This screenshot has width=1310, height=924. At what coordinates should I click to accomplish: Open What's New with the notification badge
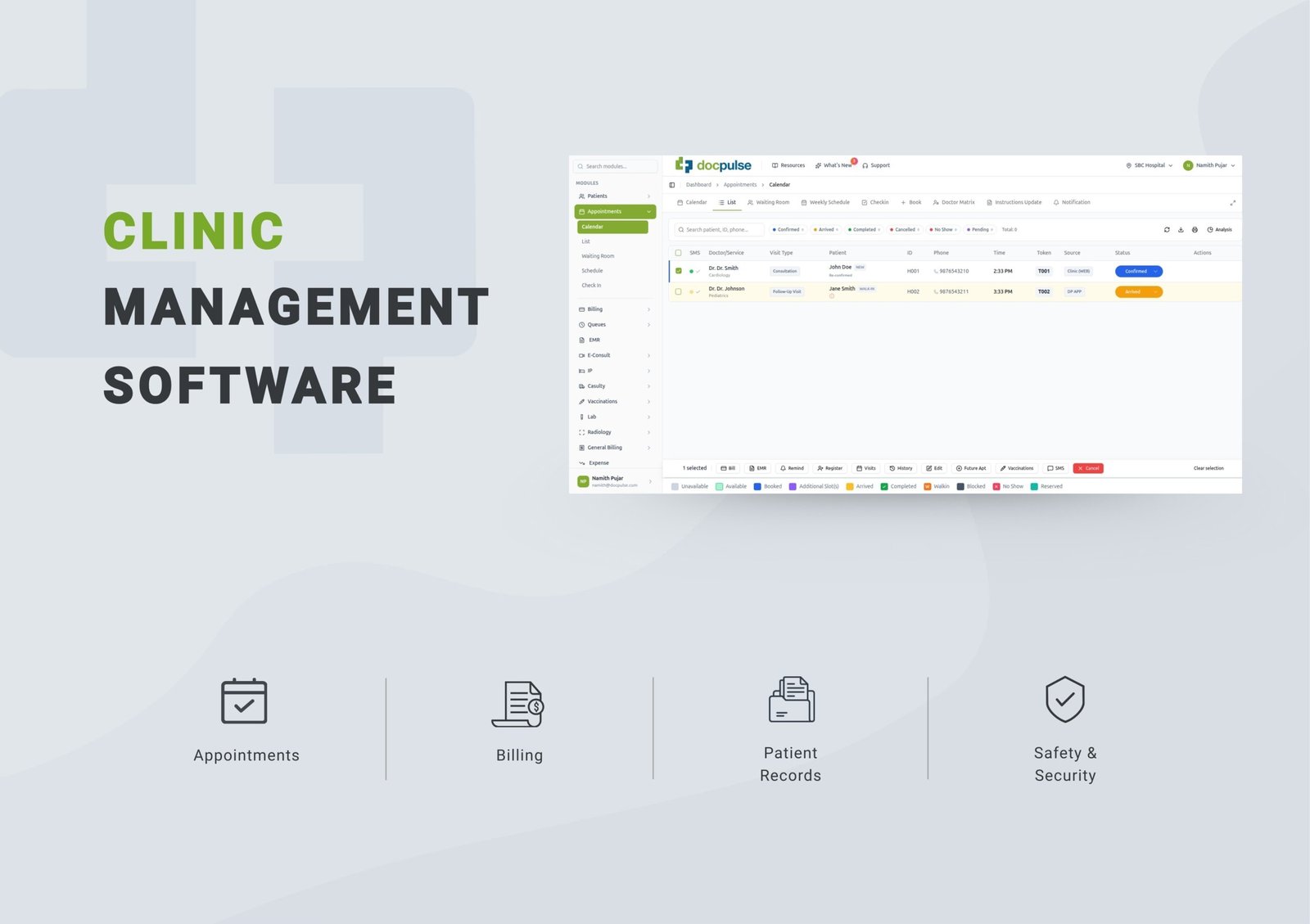(833, 165)
